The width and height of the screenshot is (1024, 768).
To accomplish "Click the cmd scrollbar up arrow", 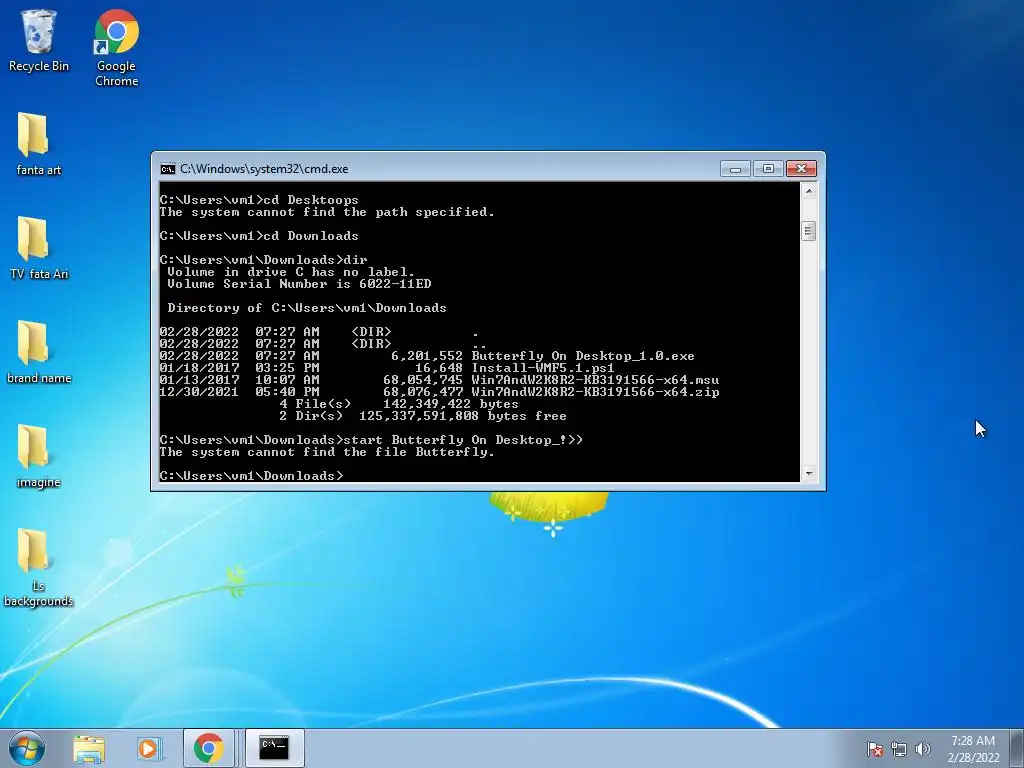I will point(808,191).
